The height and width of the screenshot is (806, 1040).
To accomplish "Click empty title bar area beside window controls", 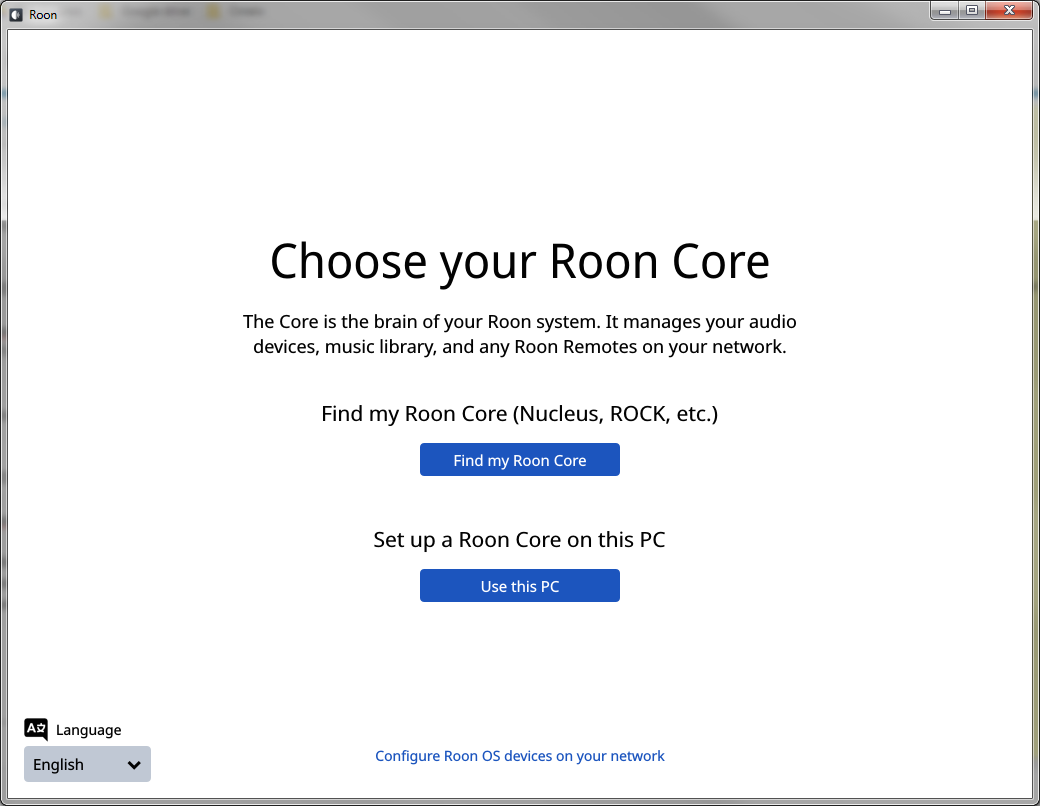I will (x=597, y=13).
